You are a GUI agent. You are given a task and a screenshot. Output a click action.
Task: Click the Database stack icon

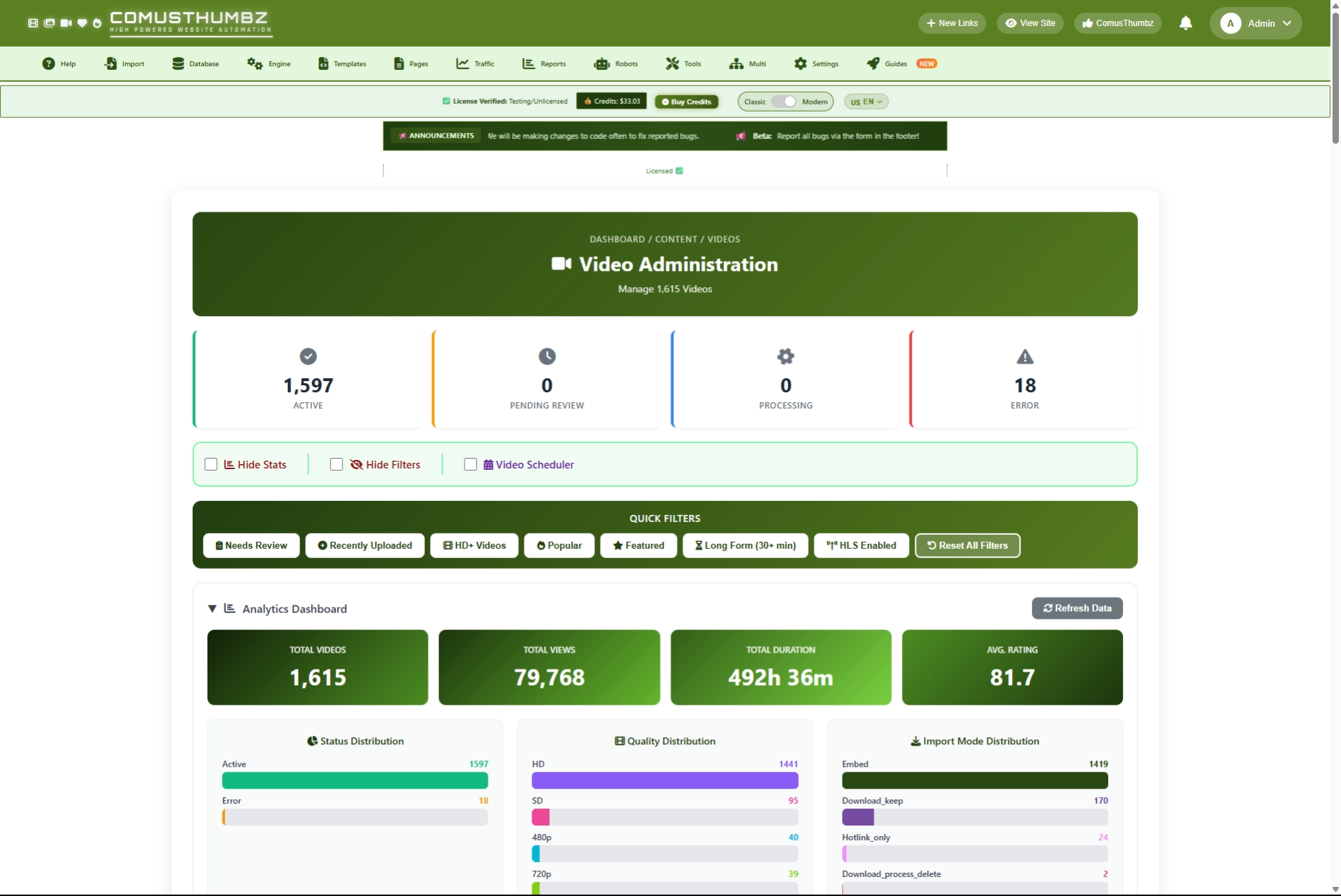(178, 63)
